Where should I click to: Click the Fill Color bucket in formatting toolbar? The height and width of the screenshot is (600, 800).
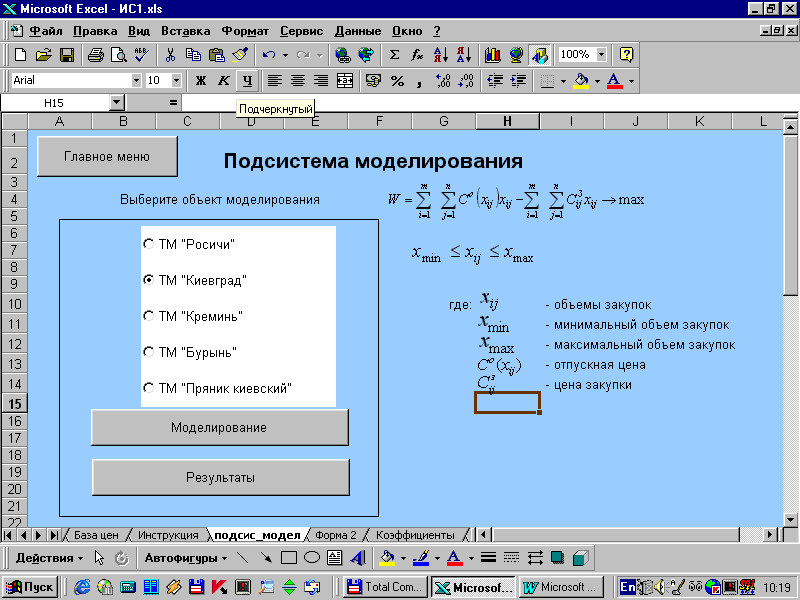click(581, 81)
